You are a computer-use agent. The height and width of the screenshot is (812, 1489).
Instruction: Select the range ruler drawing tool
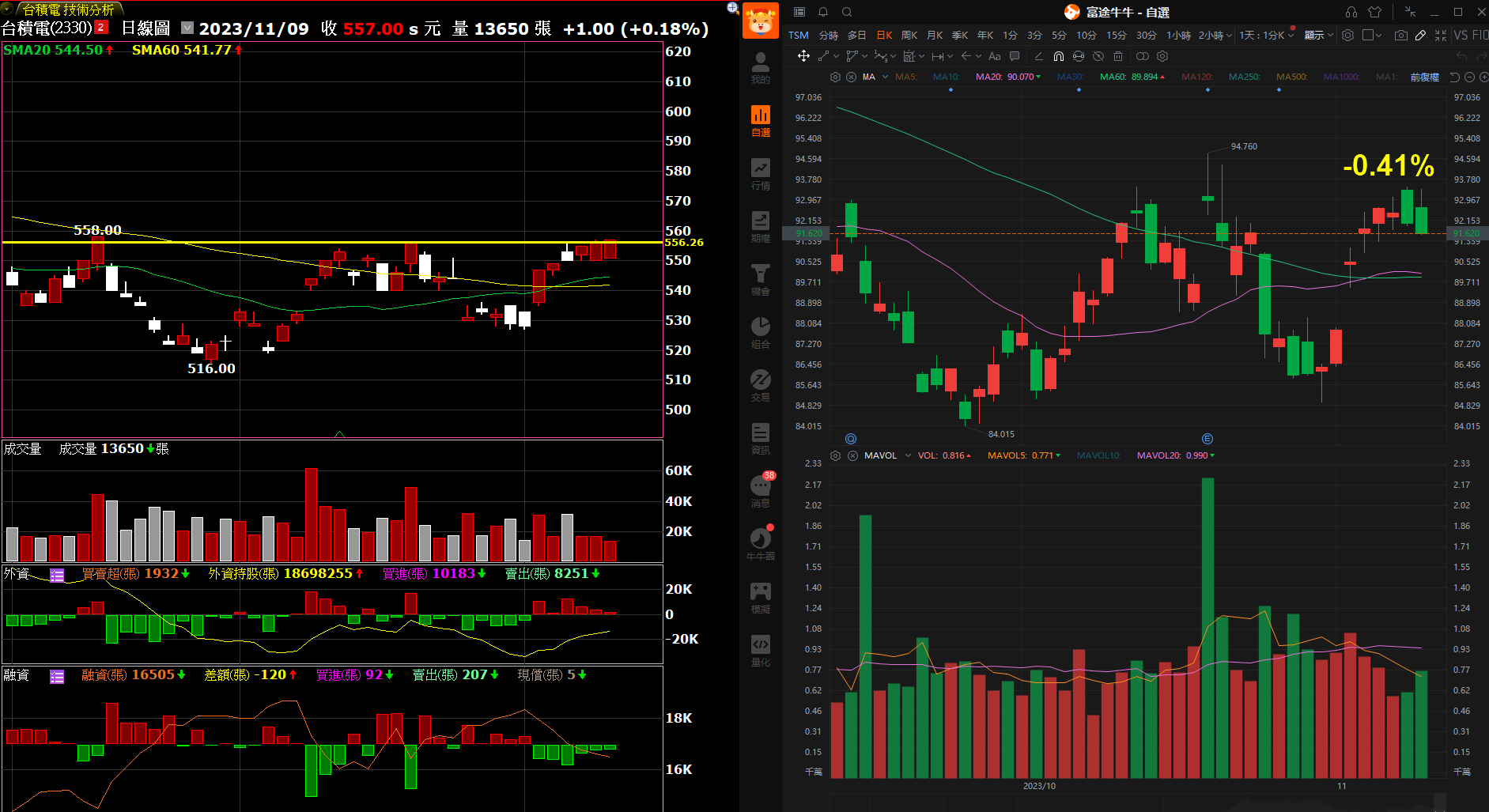pyautogui.click(x=937, y=56)
